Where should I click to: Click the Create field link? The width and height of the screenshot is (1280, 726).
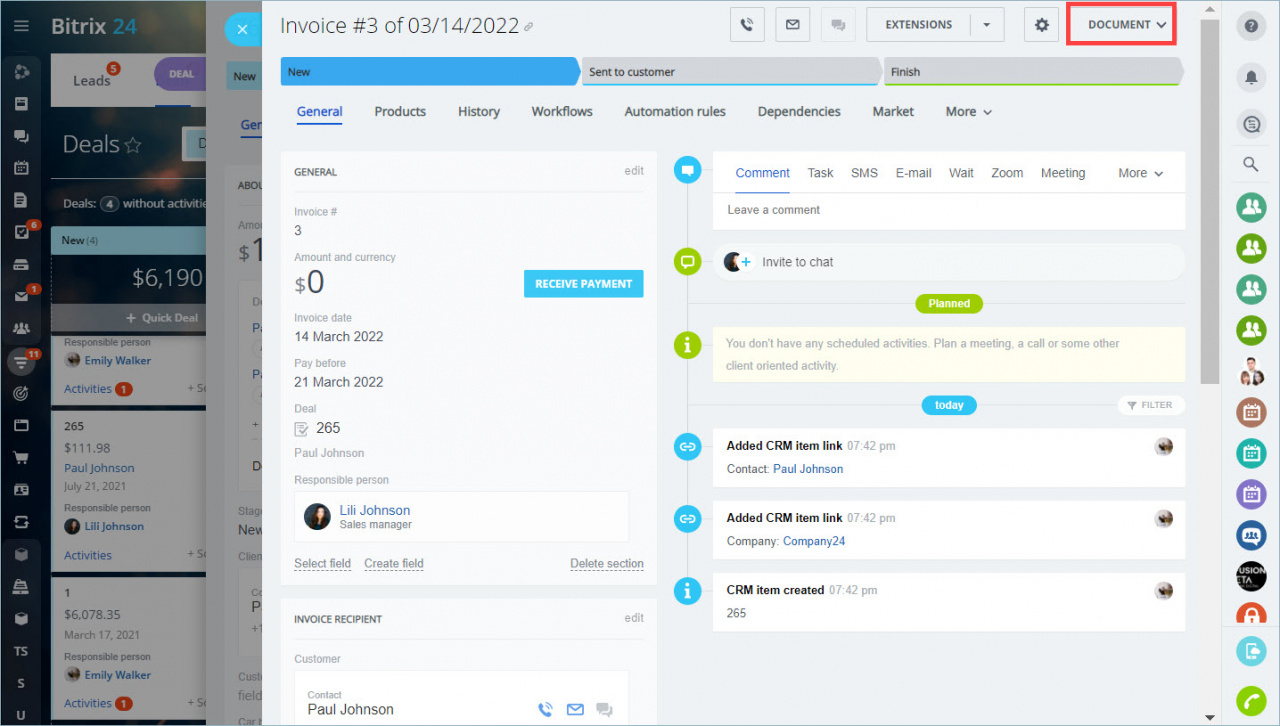click(x=394, y=564)
